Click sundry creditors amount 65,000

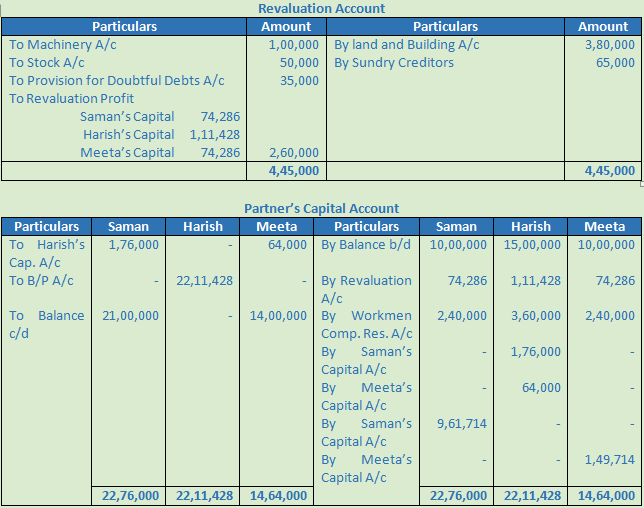(615, 62)
